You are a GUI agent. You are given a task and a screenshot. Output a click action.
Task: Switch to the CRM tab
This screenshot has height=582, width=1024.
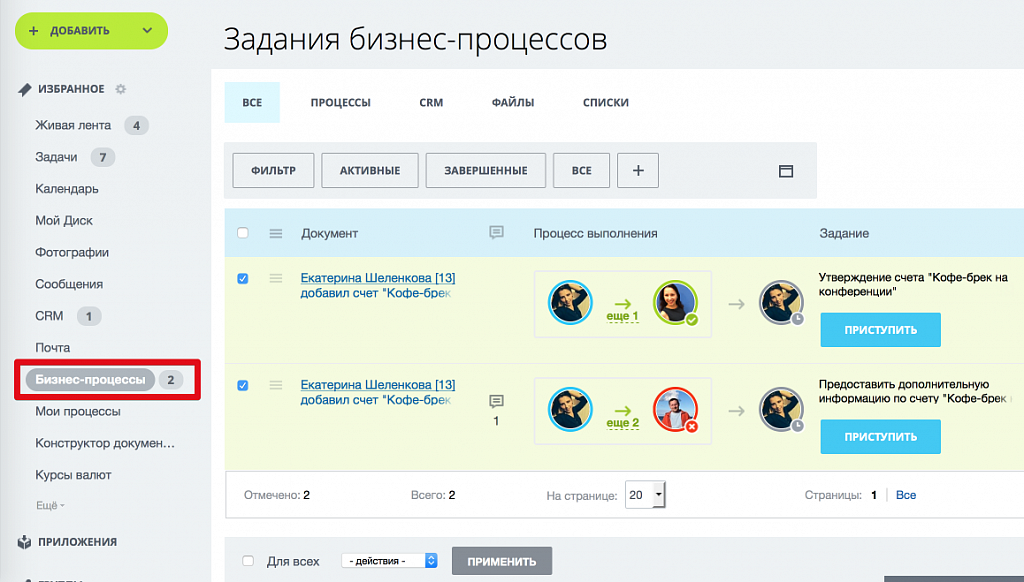point(431,103)
